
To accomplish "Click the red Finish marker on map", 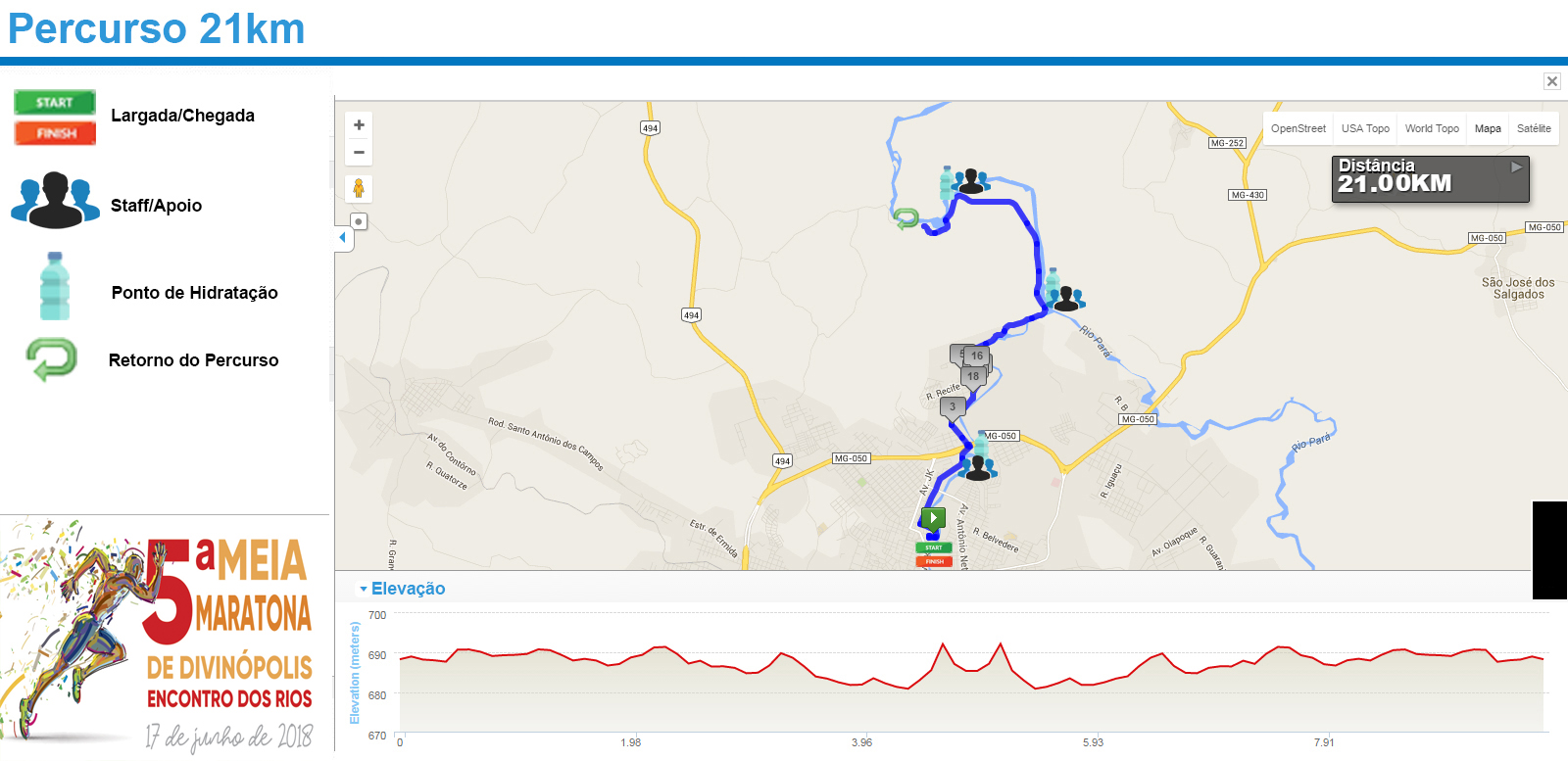I will coord(934,561).
